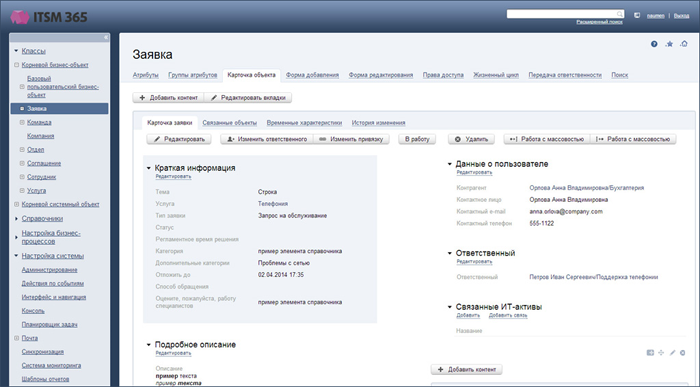Click the Удалить button
The width and height of the screenshot is (700, 387).
[x=471, y=139]
